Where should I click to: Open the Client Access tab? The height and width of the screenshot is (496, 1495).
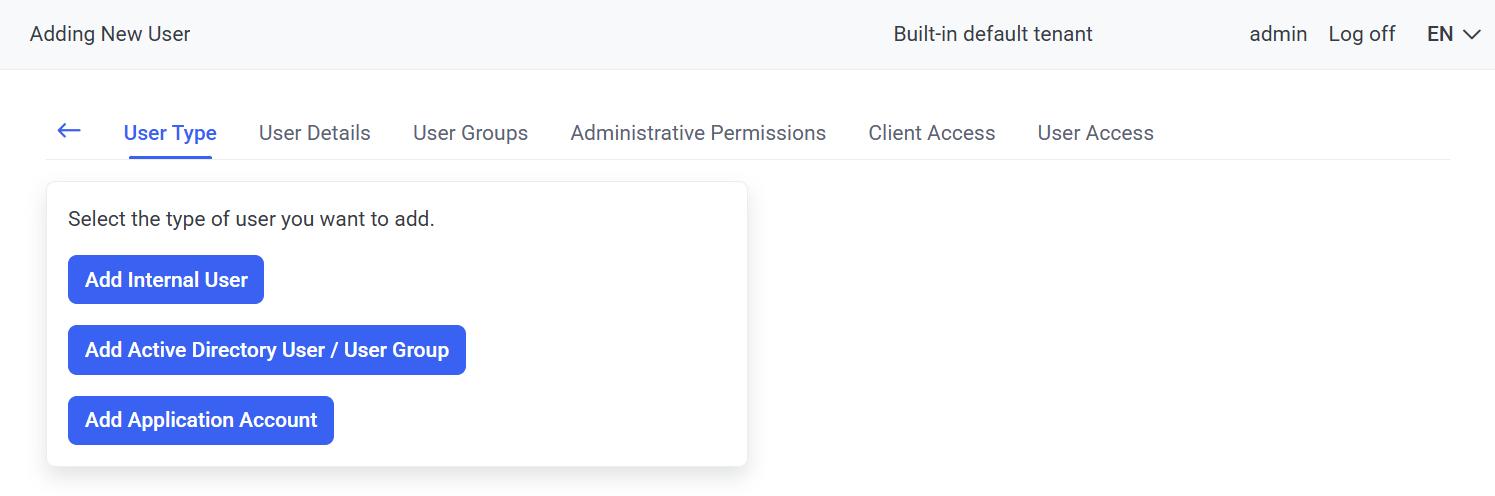click(931, 133)
